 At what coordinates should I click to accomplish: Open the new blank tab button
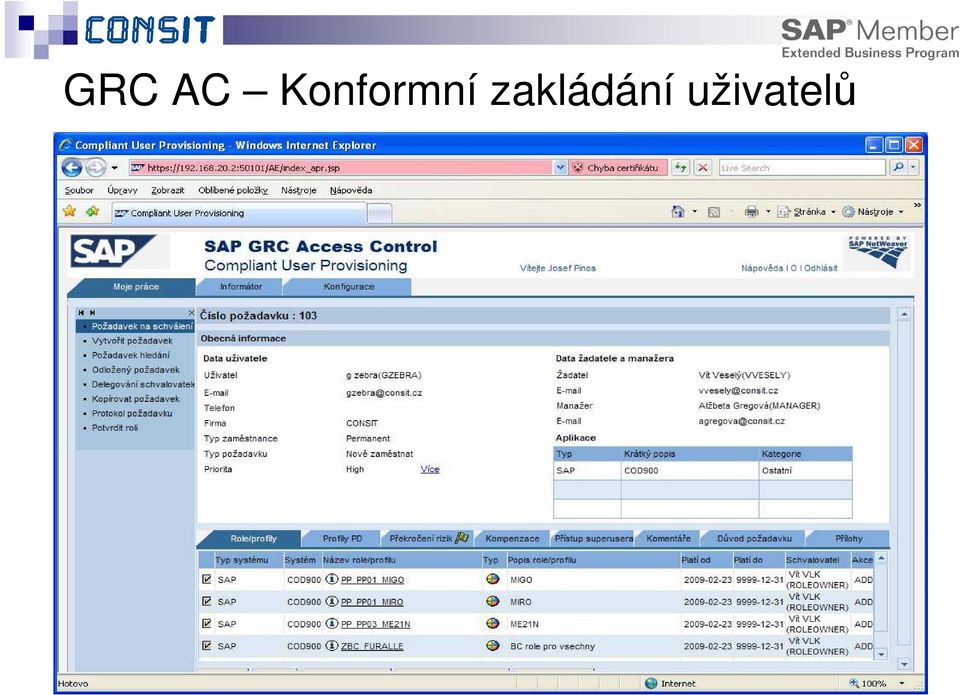tap(380, 213)
